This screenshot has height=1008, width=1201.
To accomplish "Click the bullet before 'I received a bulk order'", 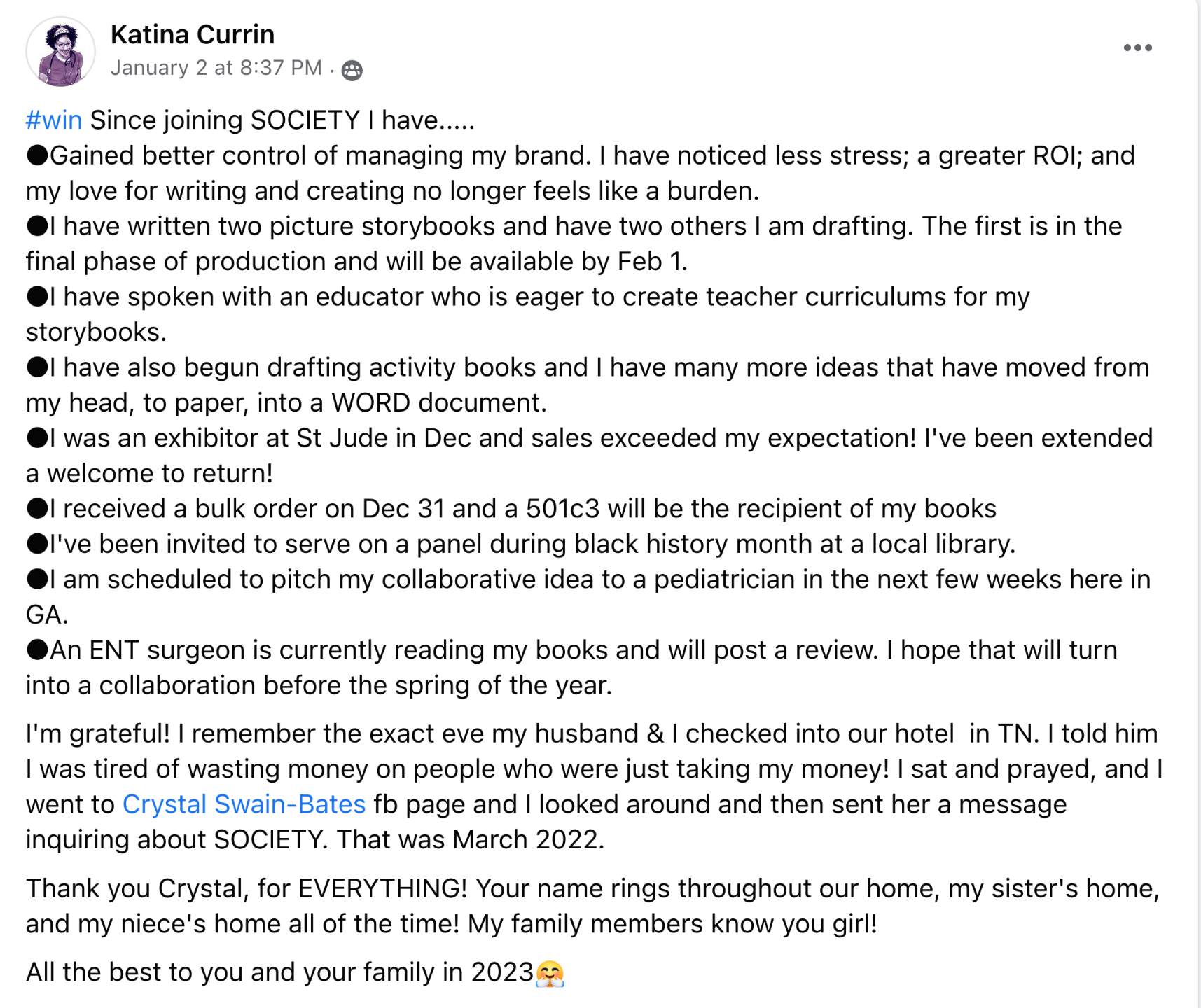I will click(x=37, y=509).
